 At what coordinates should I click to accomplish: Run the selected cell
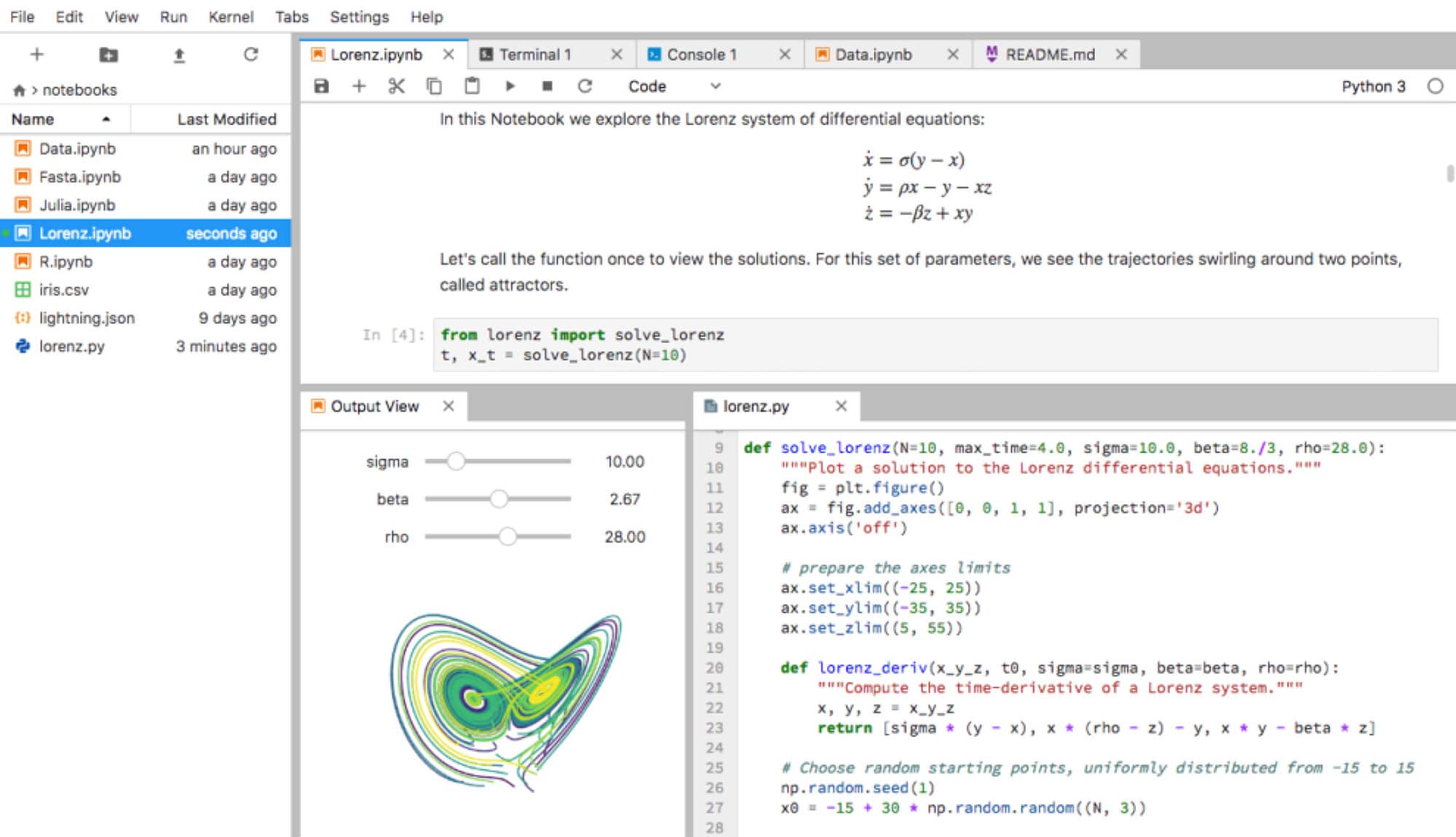coord(510,87)
